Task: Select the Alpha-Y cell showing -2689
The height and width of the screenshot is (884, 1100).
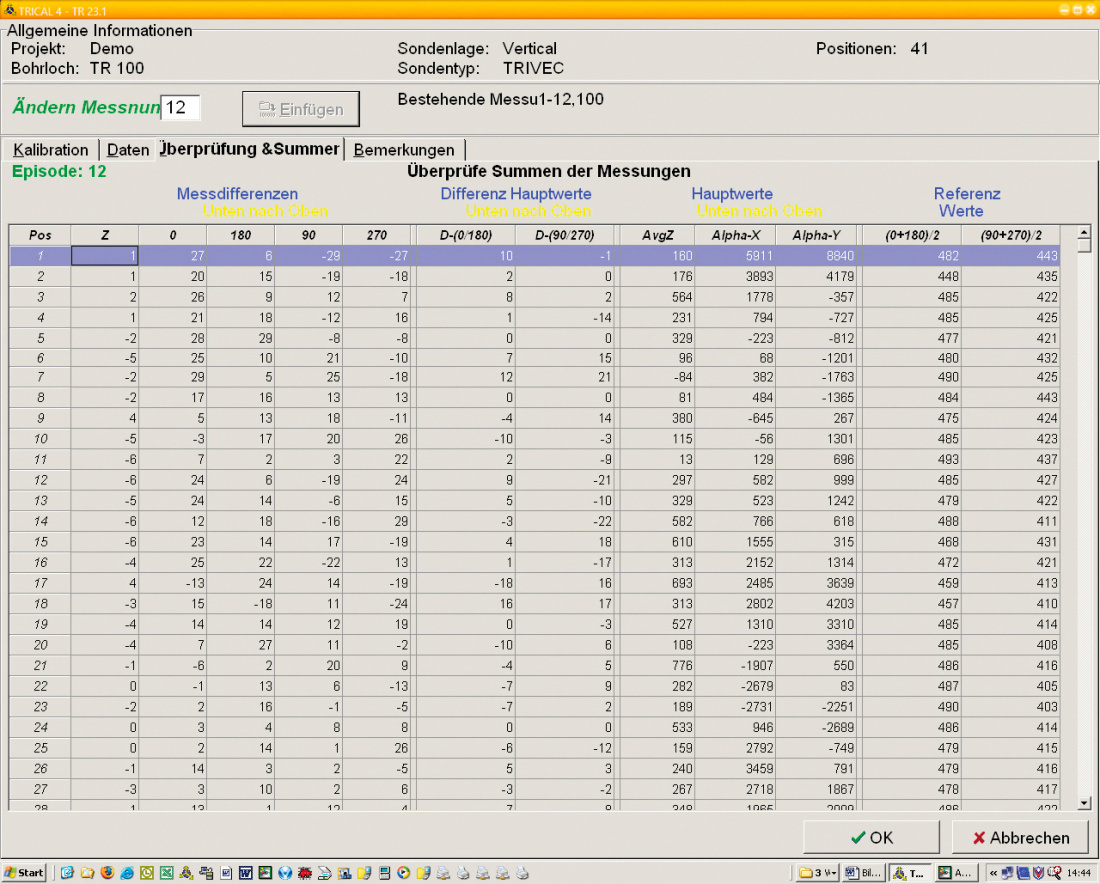Action: pos(817,728)
